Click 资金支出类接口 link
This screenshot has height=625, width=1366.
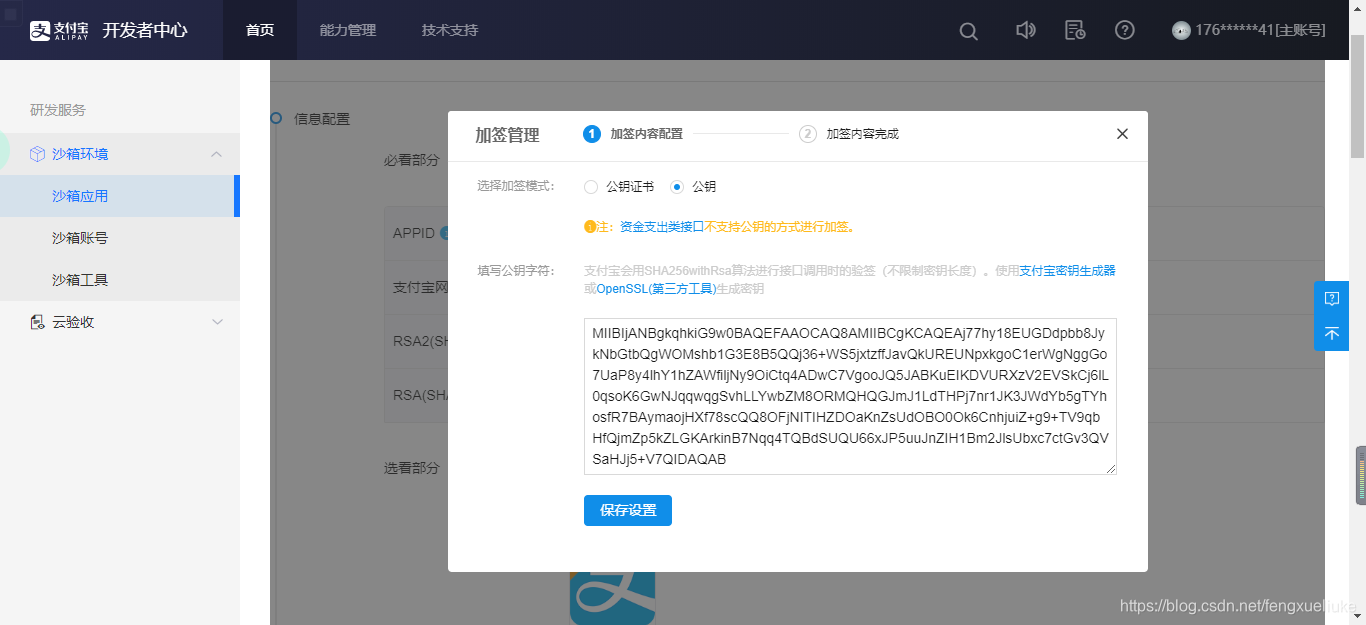click(x=662, y=227)
